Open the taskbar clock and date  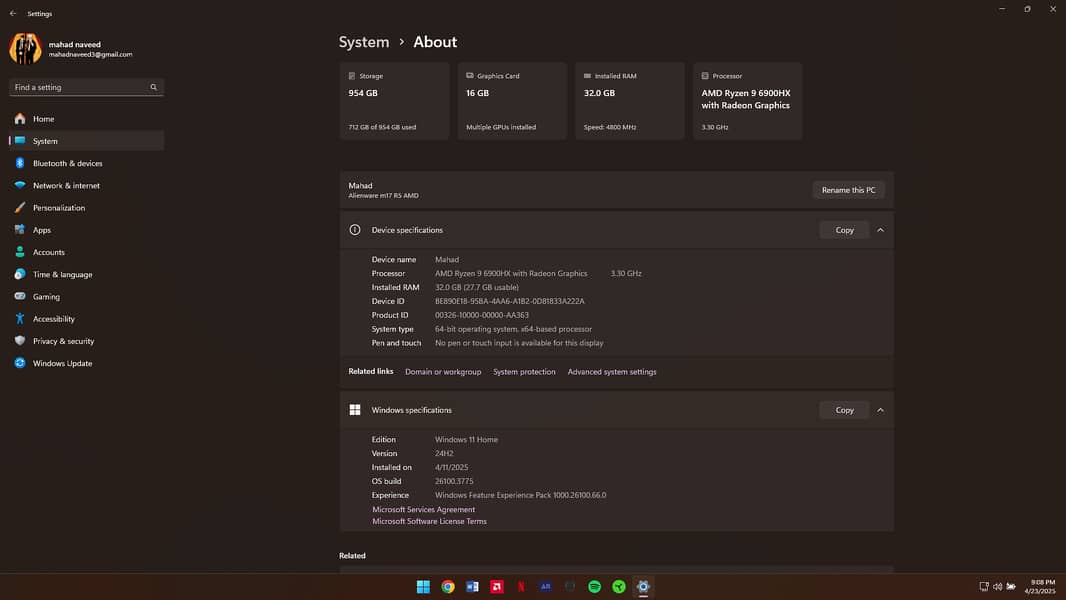(1042, 586)
